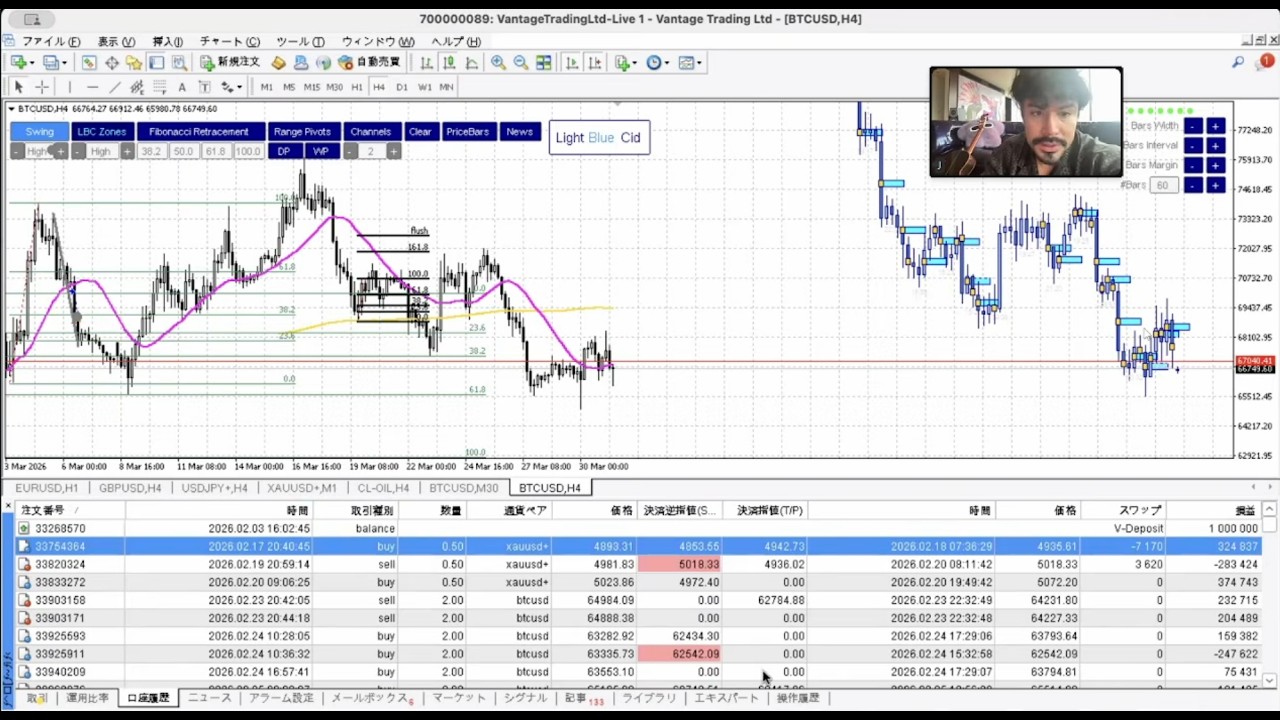Image resolution: width=1280 pixels, height=720 pixels.
Task: Click the Range Pivots chart button
Action: coord(302,132)
